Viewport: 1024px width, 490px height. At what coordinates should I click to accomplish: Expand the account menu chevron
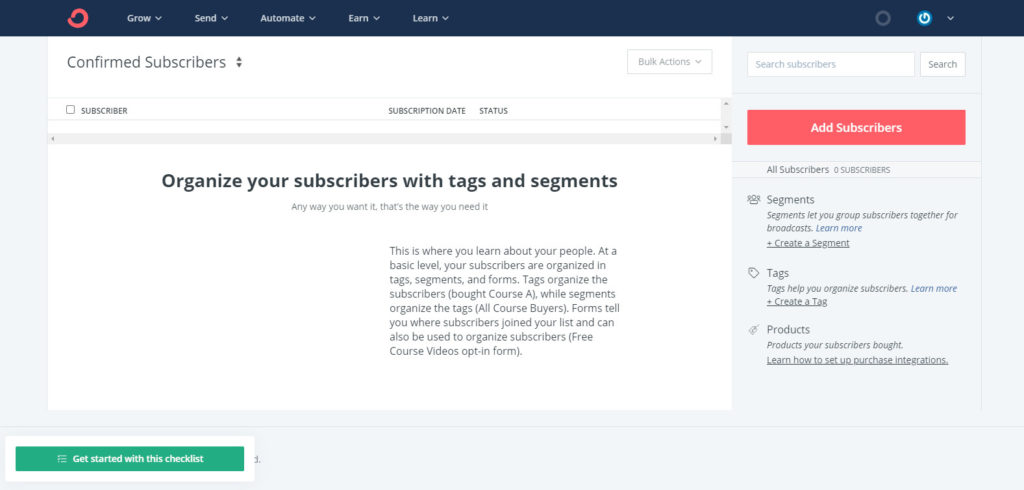tap(950, 18)
